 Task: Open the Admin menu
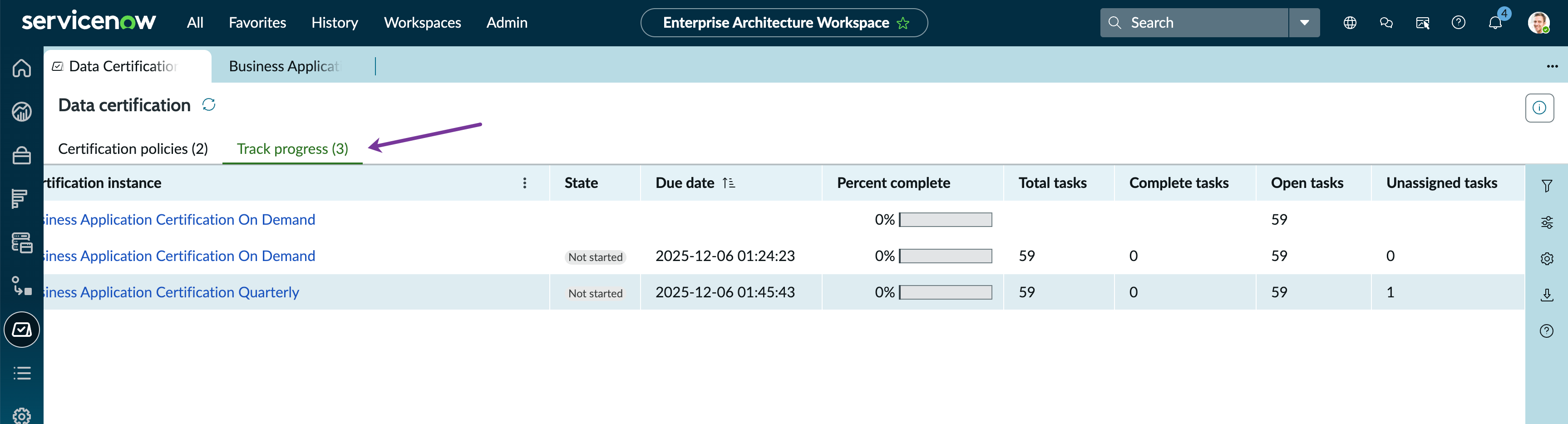(x=507, y=23)
